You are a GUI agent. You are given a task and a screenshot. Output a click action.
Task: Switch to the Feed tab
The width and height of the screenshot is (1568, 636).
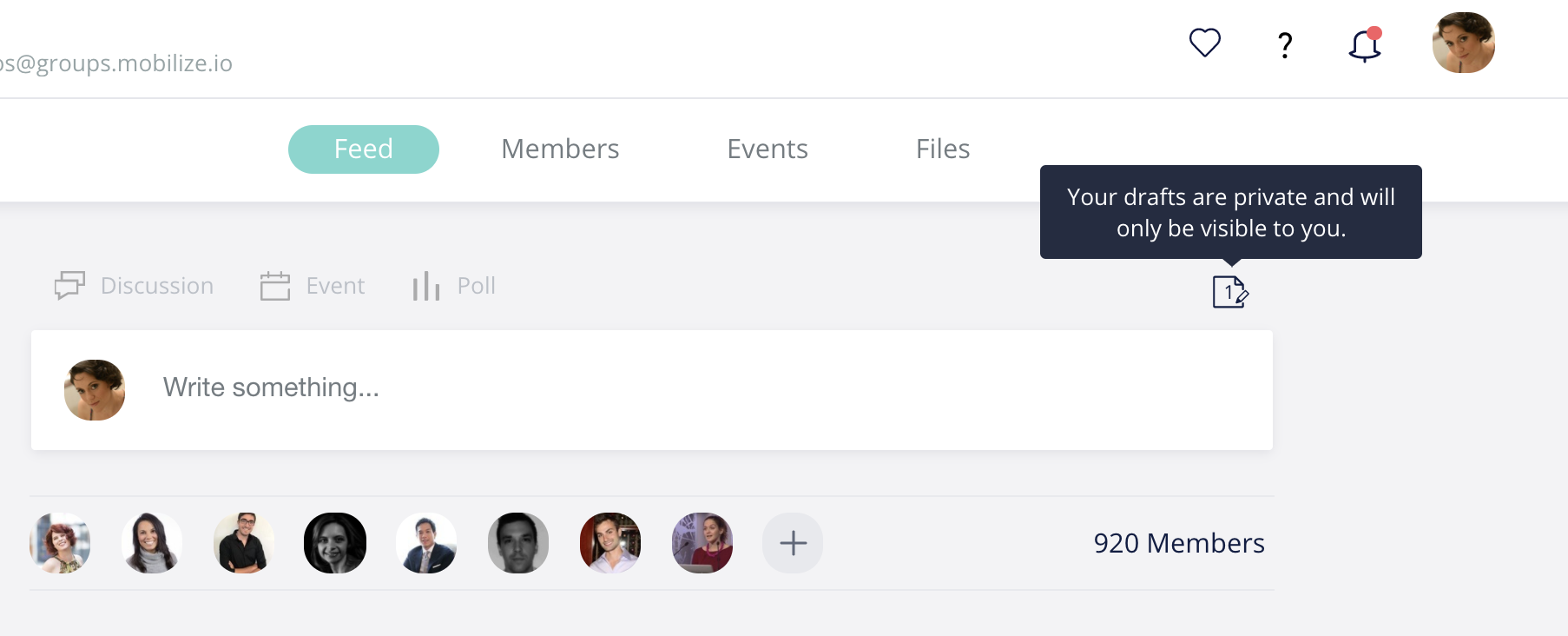(x=364, y=149)
